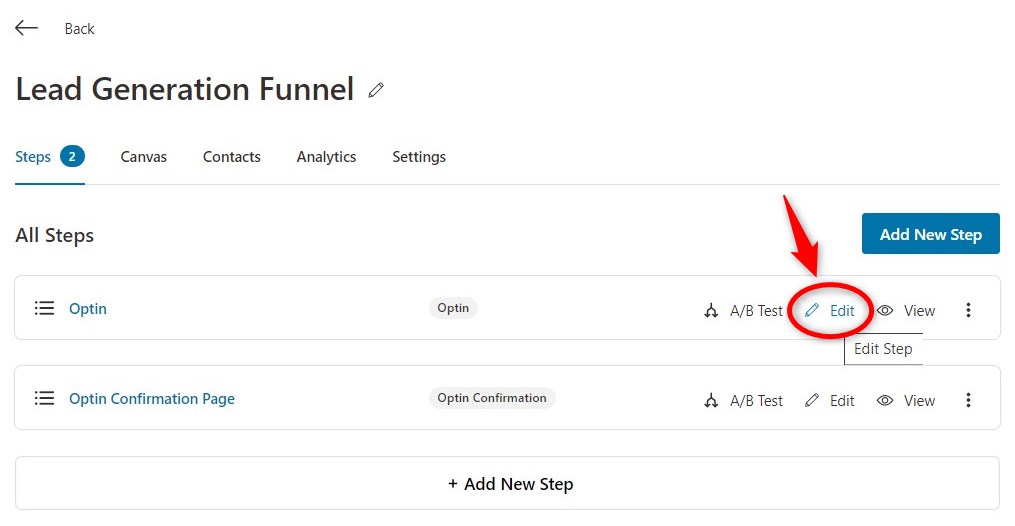Start A/B Test for Optin Confirmation Page

pos(743,400)
